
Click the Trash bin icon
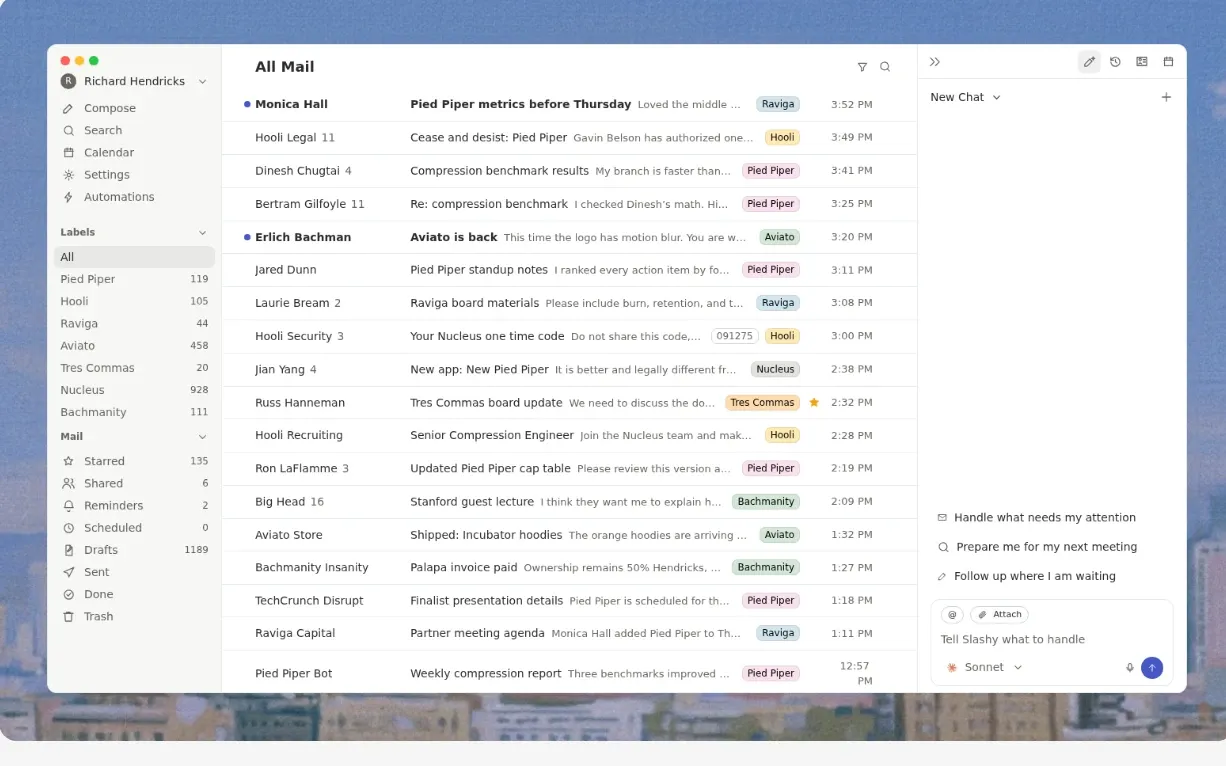[x=68, y=616]
